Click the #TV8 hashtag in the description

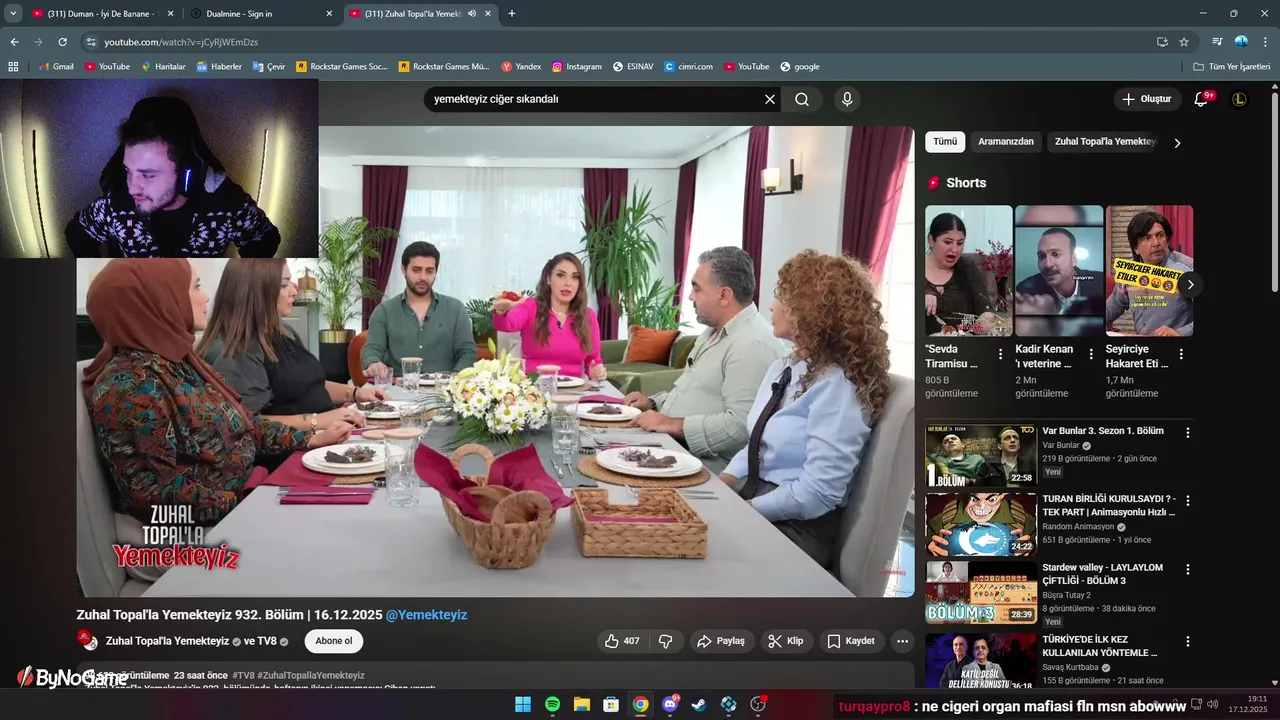click(x=243, y=675)
